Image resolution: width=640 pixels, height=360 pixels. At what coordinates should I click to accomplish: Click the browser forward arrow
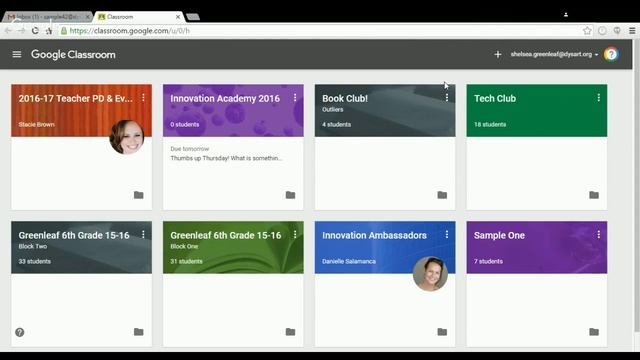point(22,31)
